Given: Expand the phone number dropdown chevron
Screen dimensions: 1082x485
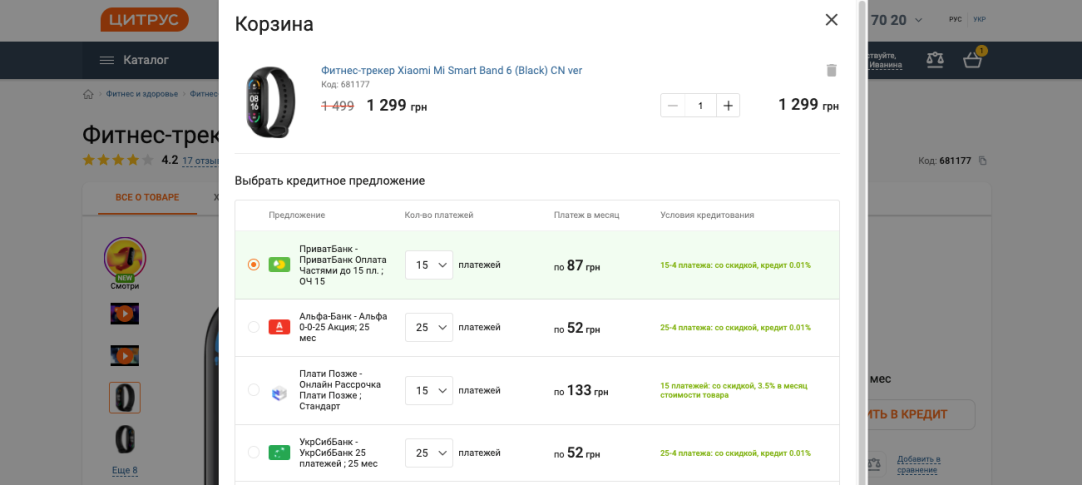Looking at the screenshot, I should 918,20.
